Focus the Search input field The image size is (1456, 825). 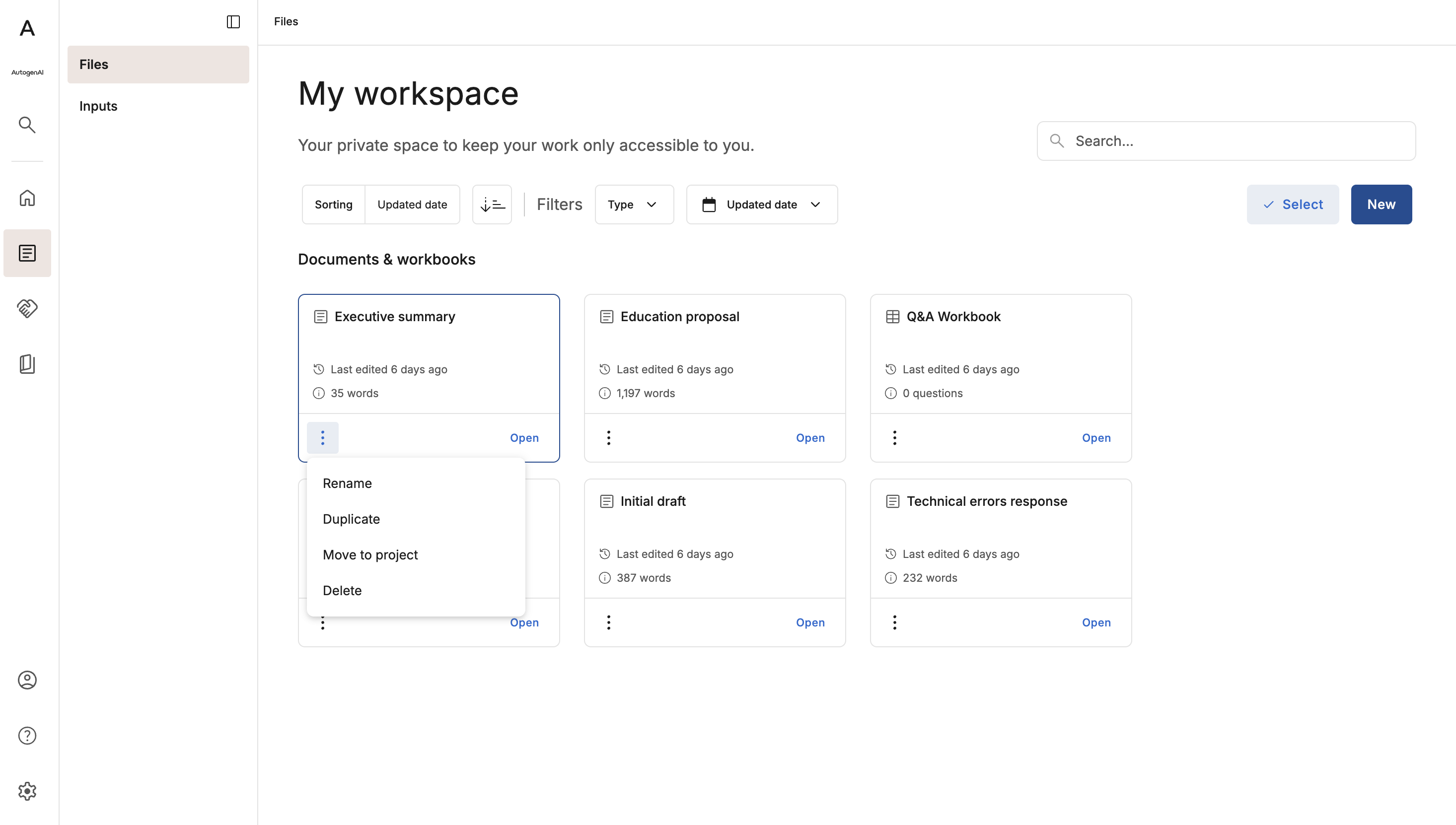1226,141
